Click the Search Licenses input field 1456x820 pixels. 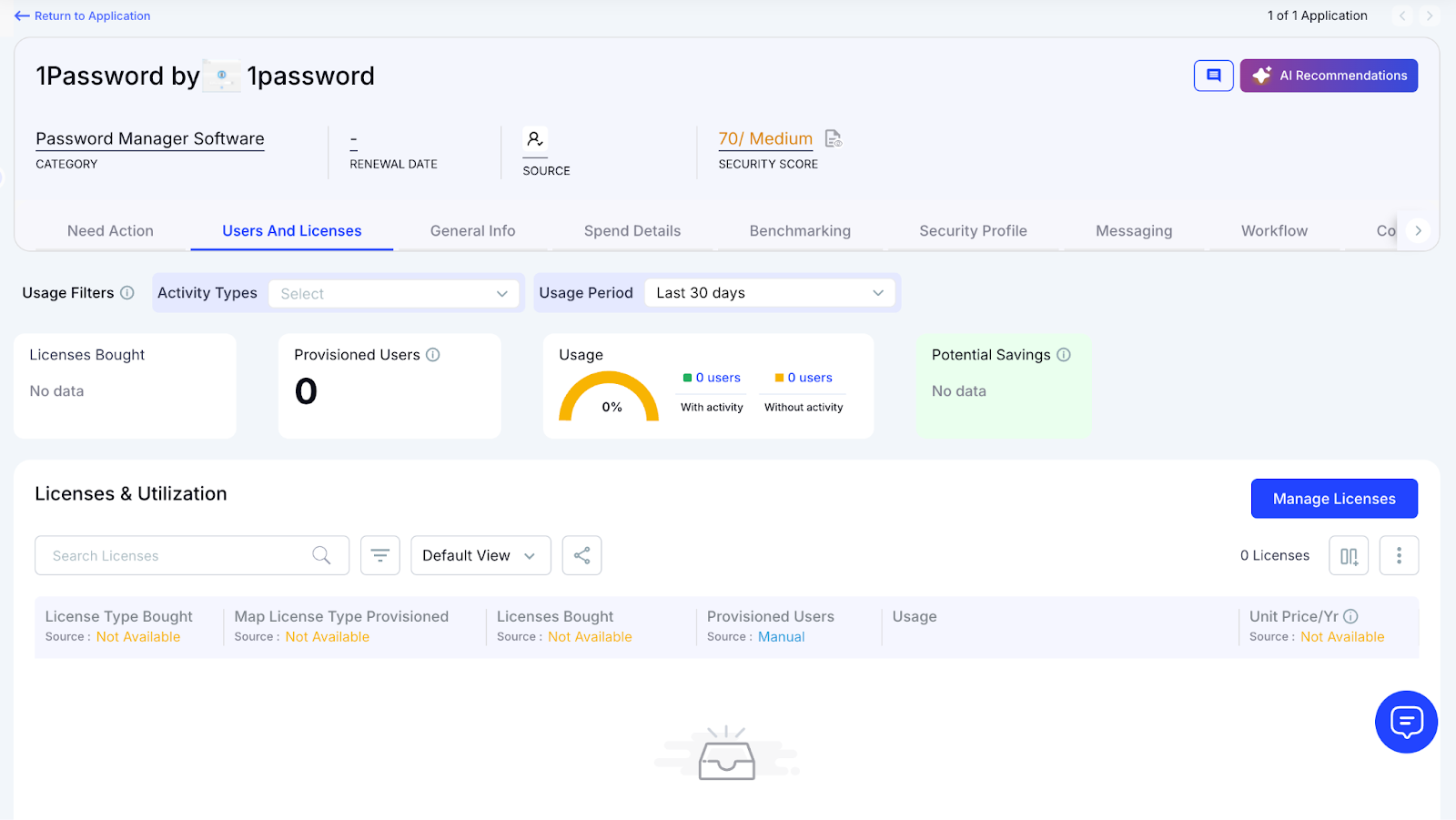192,555
